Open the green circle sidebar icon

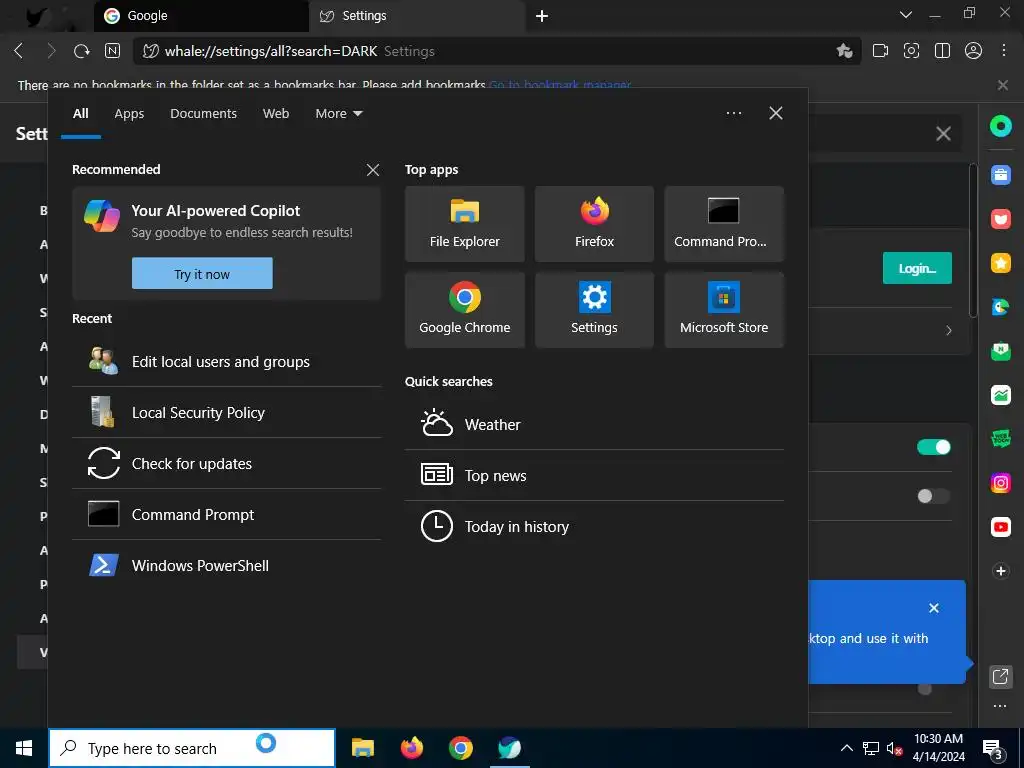[x=1000, y=126]
